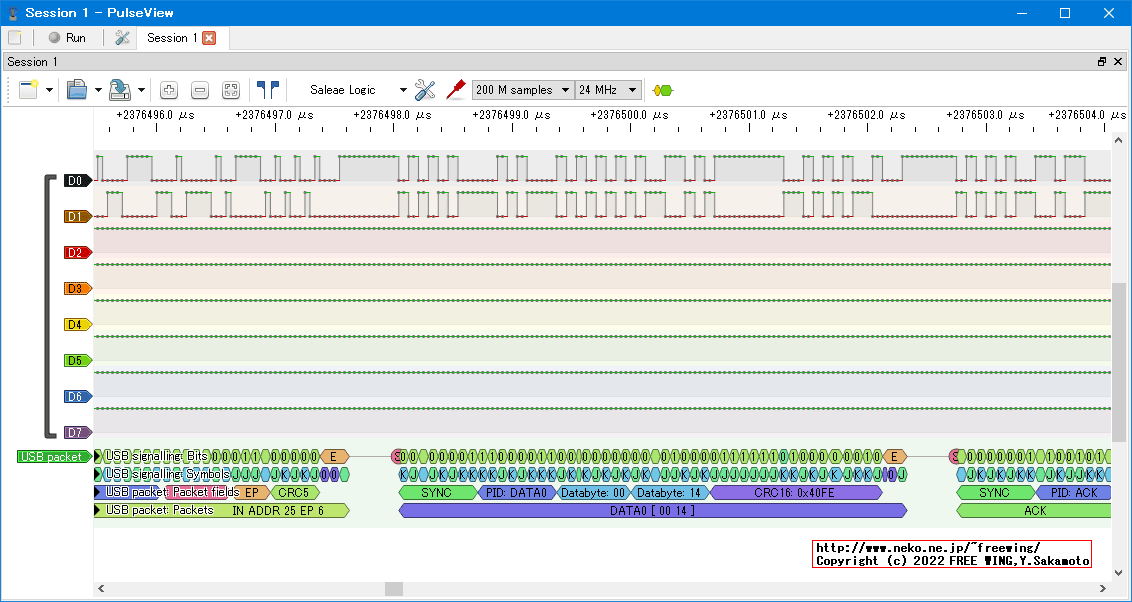Click the open file folder icon
The width and height of the screenshot is (1132, 602).
(x=77, y=90)
